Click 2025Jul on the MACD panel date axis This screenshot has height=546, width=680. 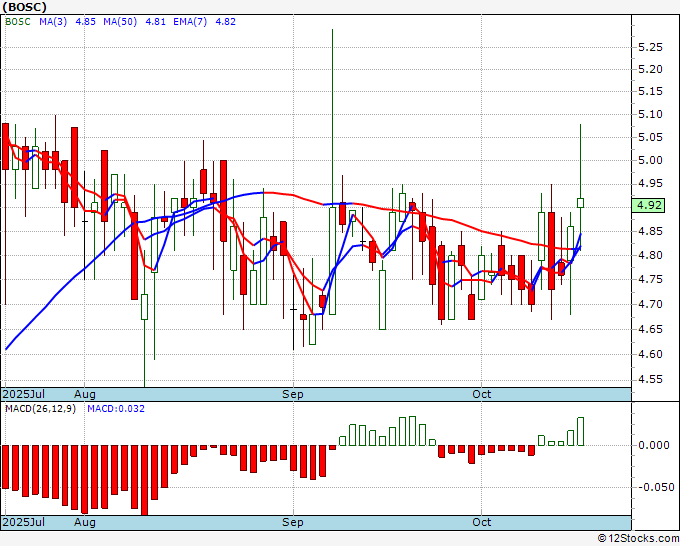pos(24,522)
